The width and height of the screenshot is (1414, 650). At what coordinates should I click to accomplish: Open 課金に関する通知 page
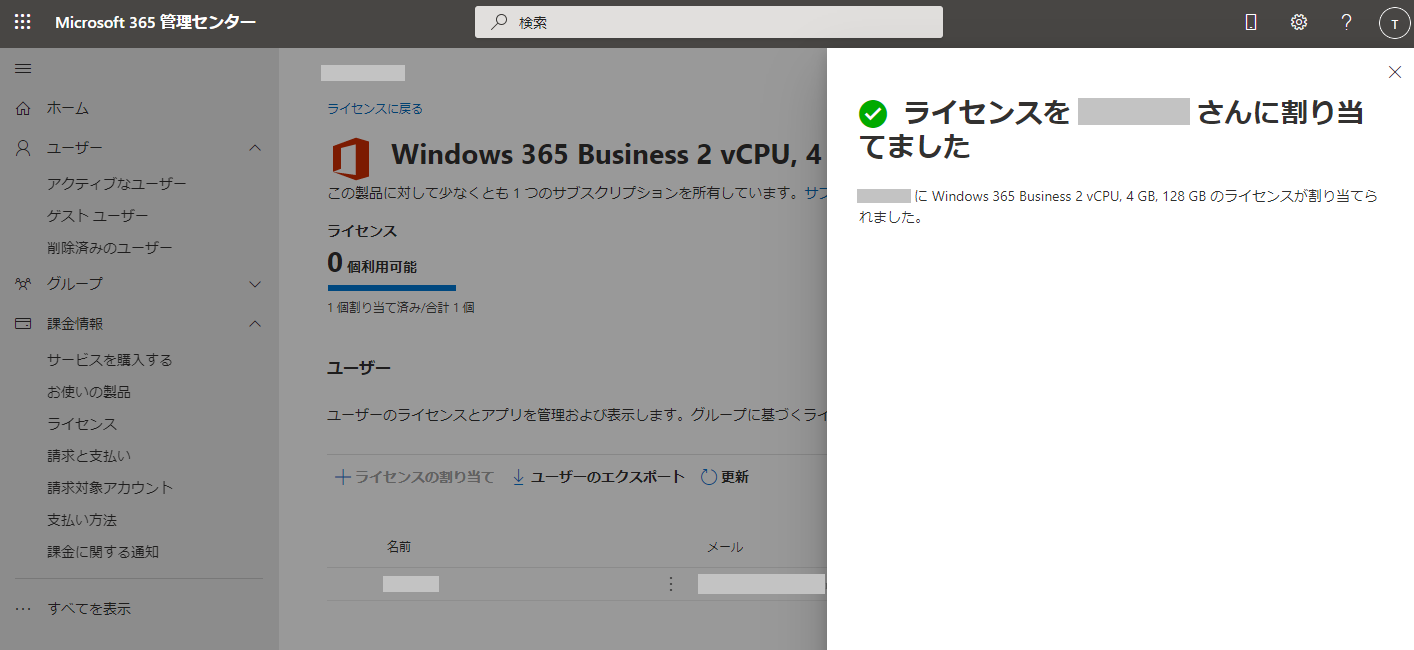click(x=103, y=552)
